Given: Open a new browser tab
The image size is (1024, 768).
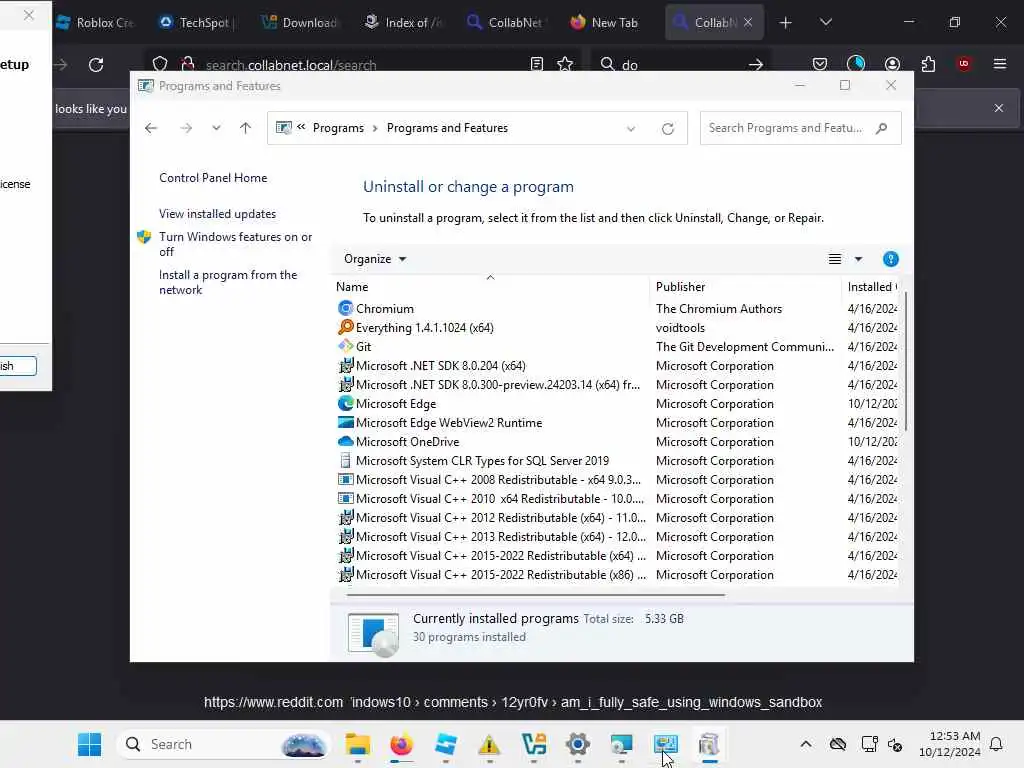Looking at the screenshot, I should tap(786, 23).
